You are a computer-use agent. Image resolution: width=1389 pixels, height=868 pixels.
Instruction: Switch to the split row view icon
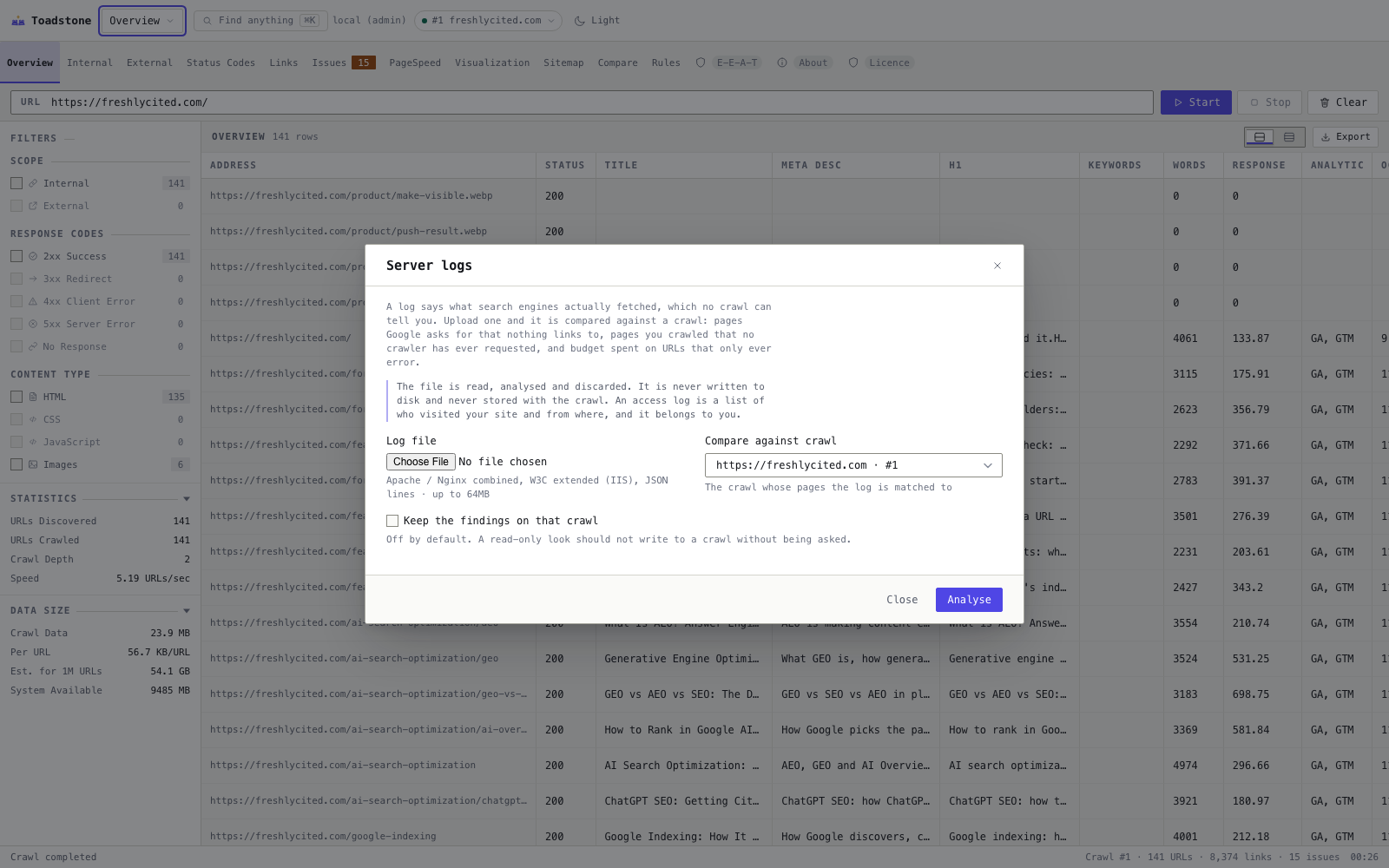pos(1260,137)
